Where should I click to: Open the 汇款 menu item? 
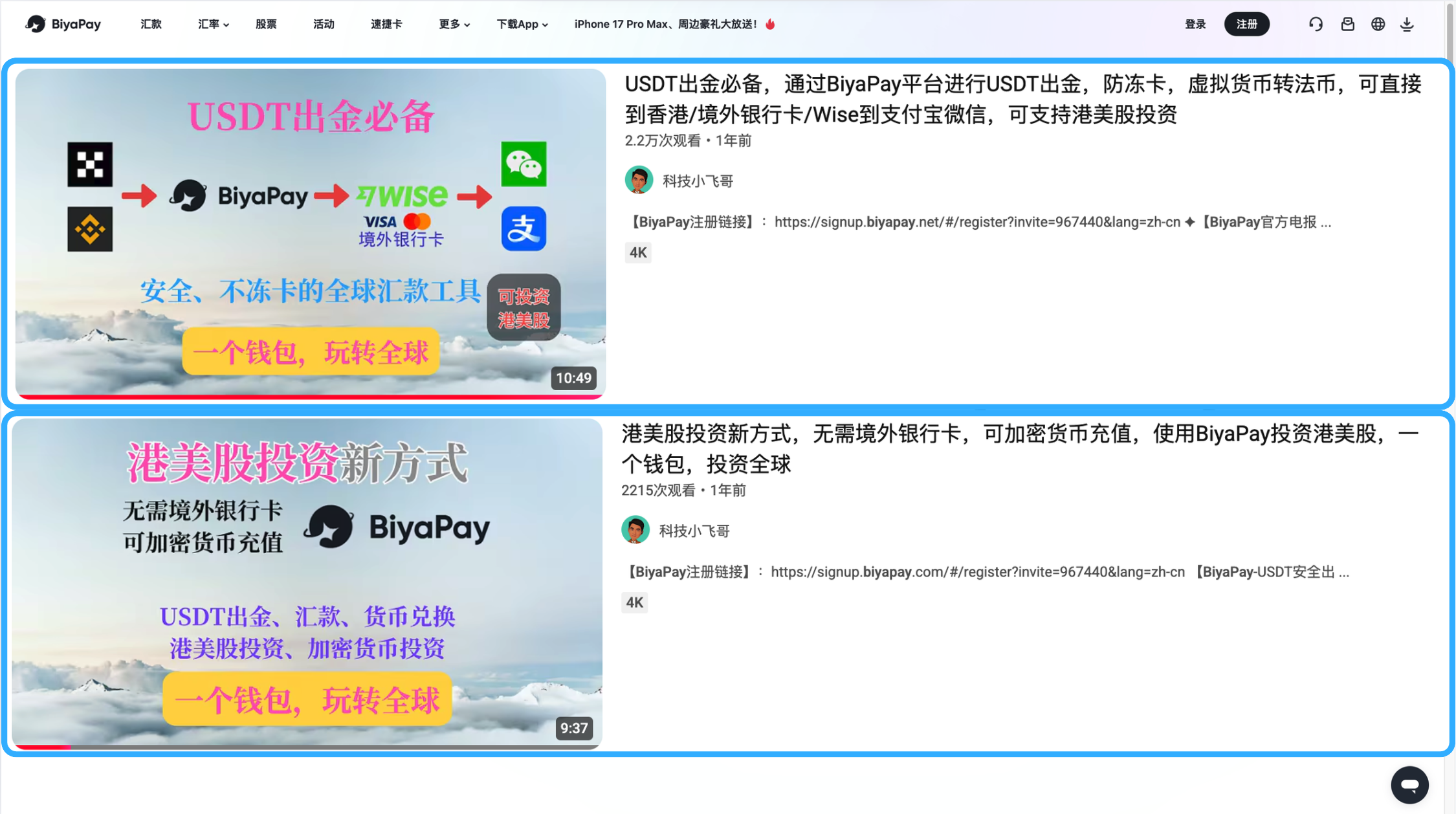pyautogui.click(x=151, y=24)
